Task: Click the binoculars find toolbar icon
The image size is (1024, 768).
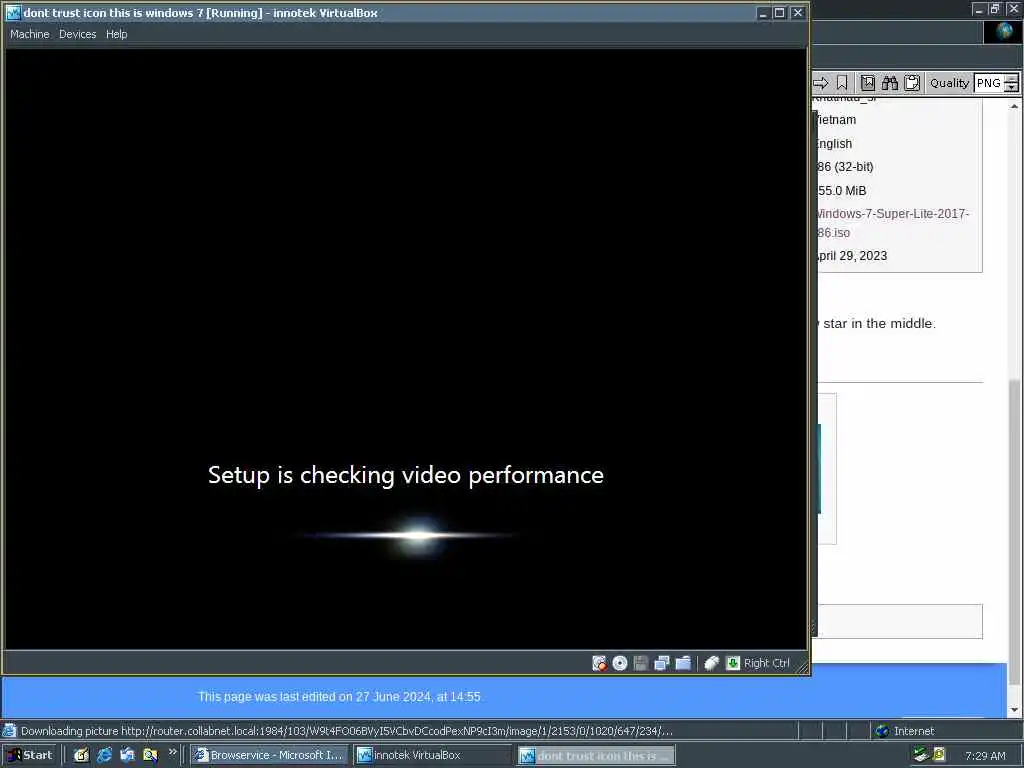Action: pos(889,83)
